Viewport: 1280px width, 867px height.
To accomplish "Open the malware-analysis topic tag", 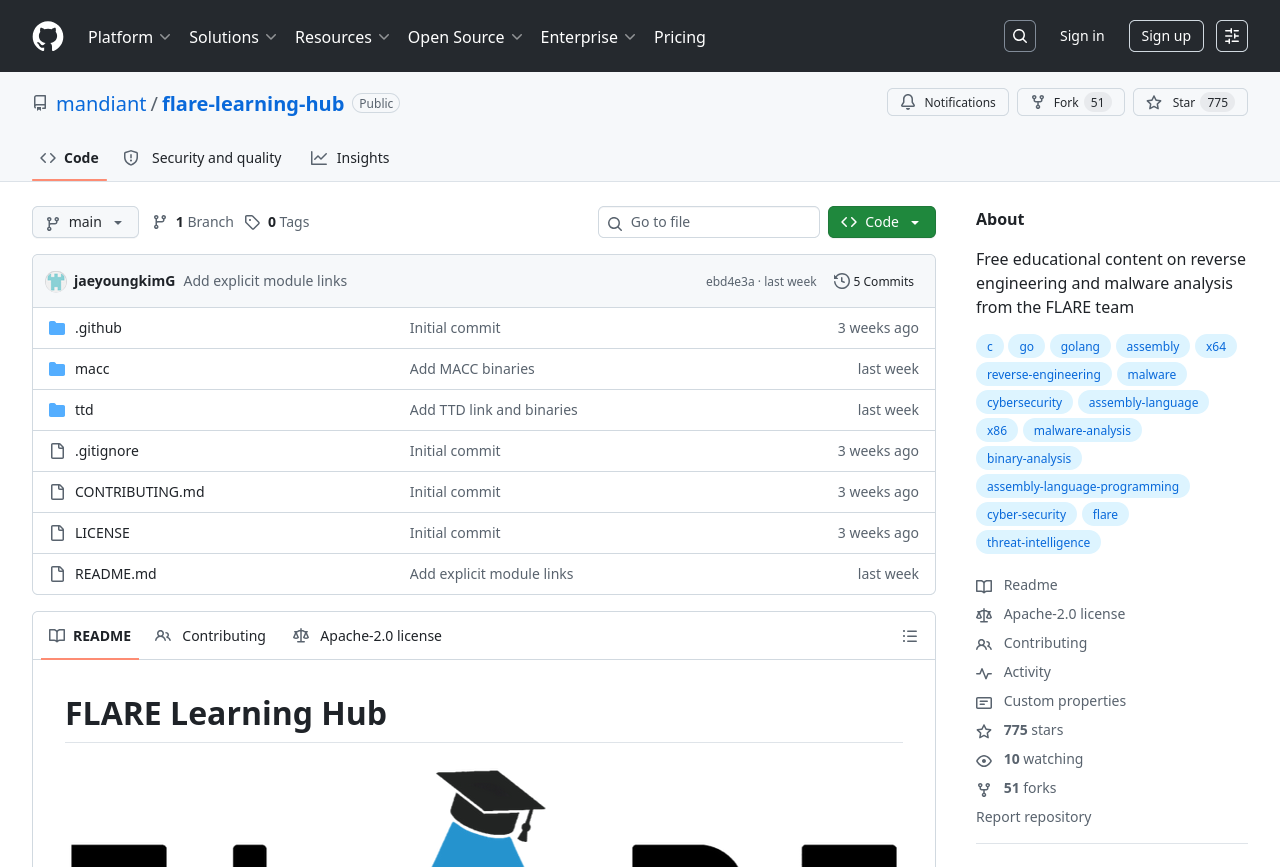I will point(1081,430).
